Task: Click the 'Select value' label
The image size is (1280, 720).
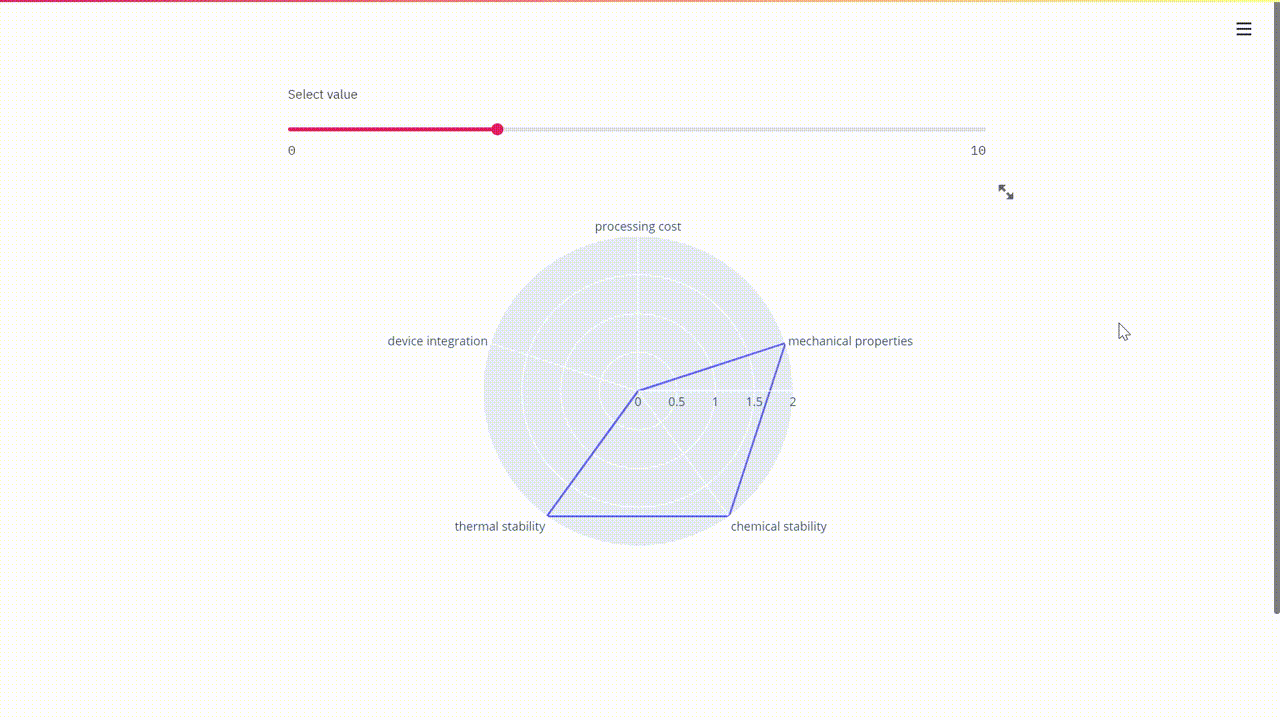Action: tap(322, 94)
